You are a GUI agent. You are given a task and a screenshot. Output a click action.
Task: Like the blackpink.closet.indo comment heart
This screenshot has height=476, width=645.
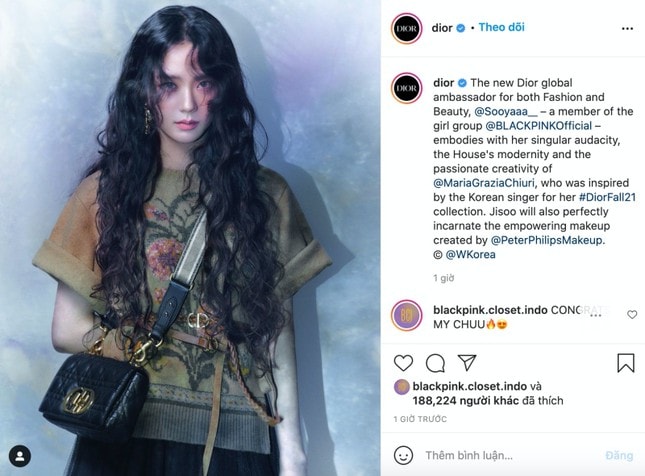(x=632, y=315)
